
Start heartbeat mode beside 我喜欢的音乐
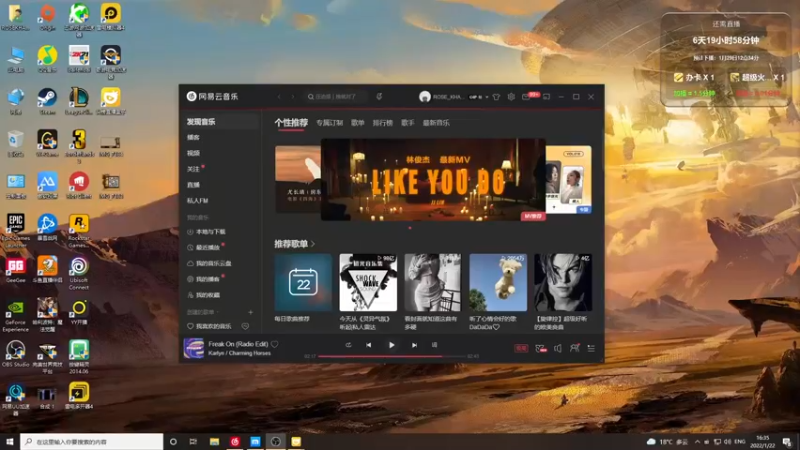[245, 326]
